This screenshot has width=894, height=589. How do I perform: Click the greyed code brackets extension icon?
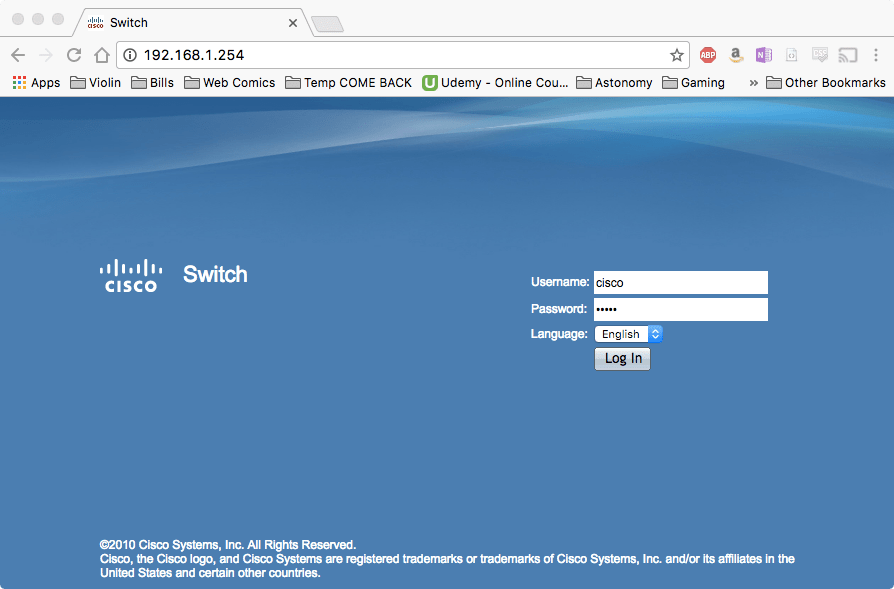(791, 55)
